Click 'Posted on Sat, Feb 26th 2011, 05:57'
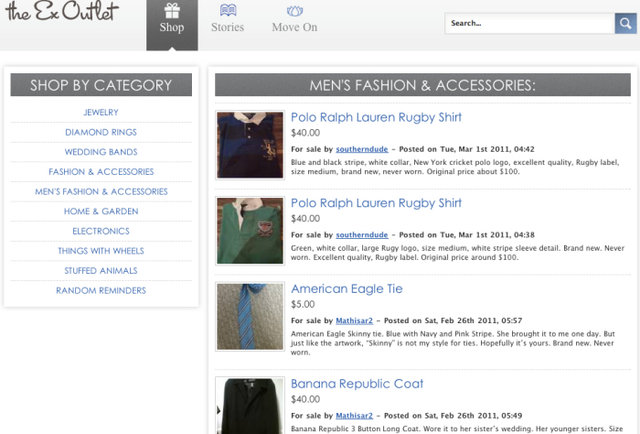 [x=453, y=321]
